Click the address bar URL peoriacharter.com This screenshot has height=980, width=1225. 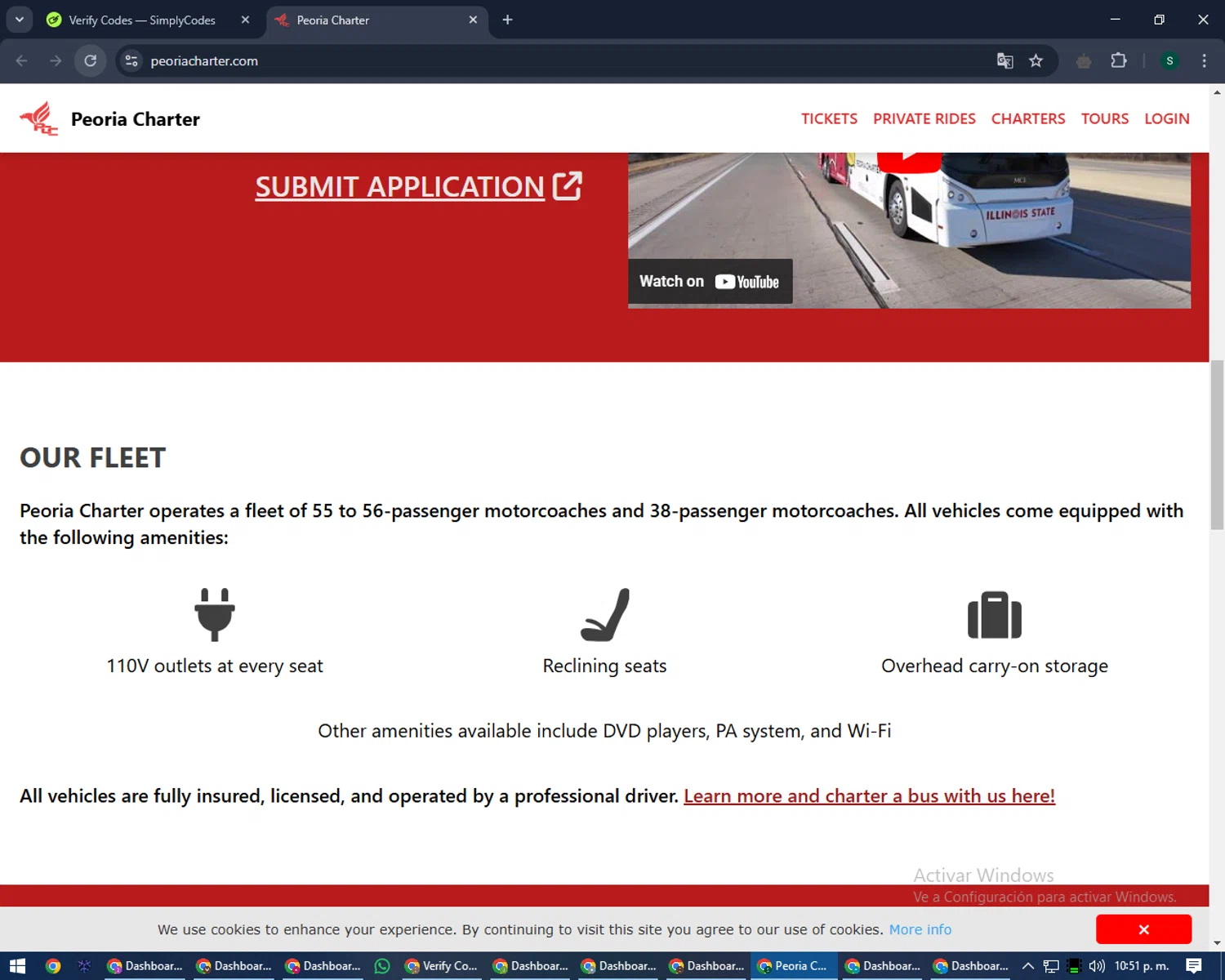[204, 60]
